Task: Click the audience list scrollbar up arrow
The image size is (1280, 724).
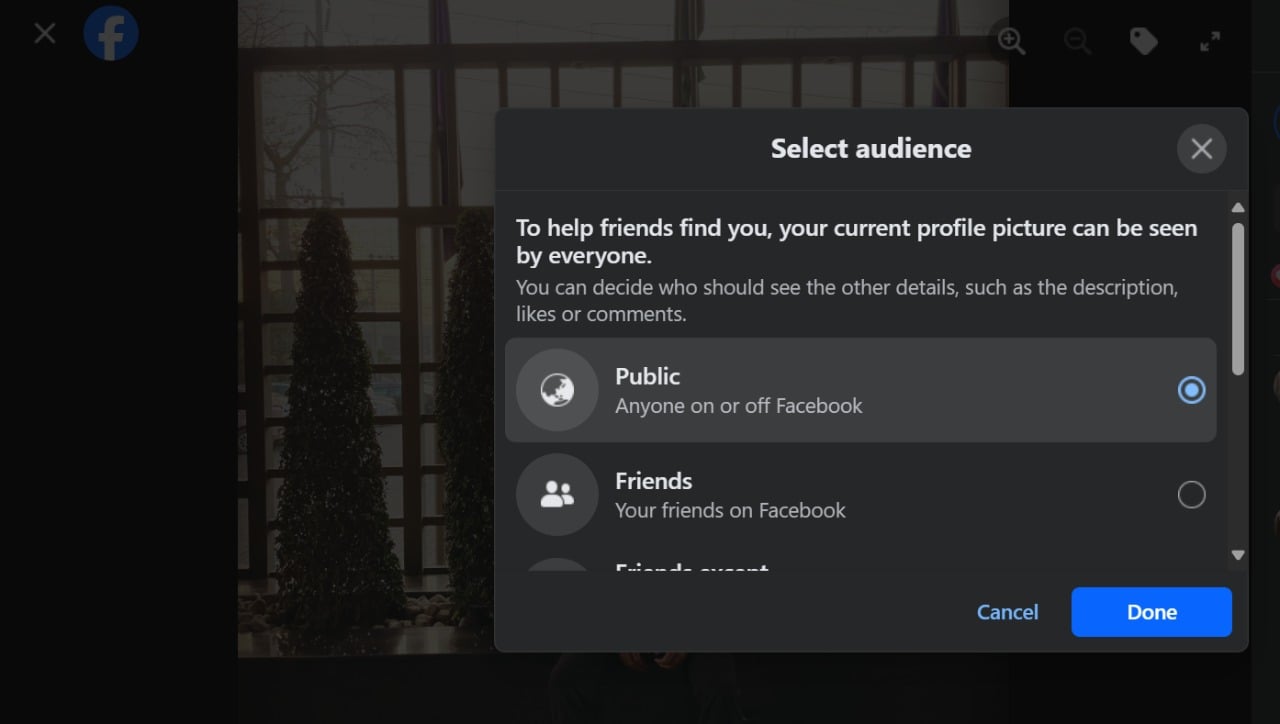Action: click(x=1238, y=208)
